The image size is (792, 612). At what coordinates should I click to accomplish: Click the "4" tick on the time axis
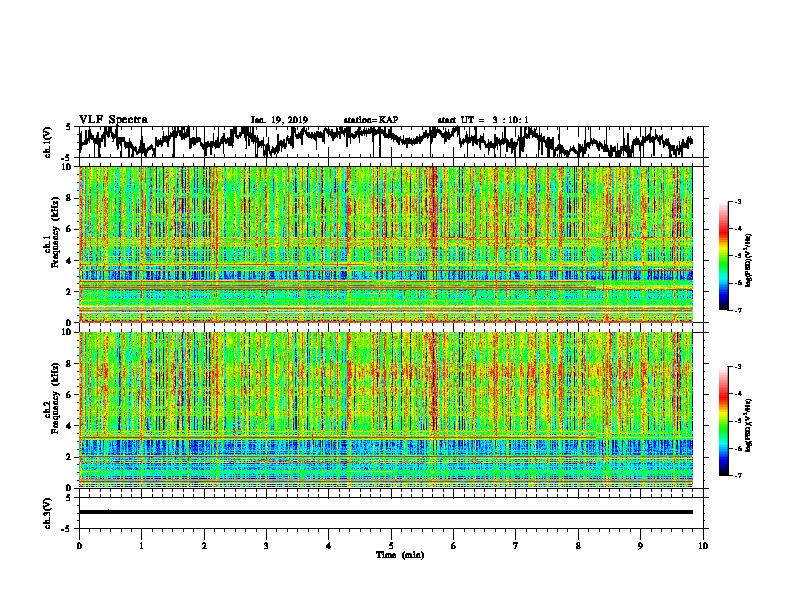(329, 546)
